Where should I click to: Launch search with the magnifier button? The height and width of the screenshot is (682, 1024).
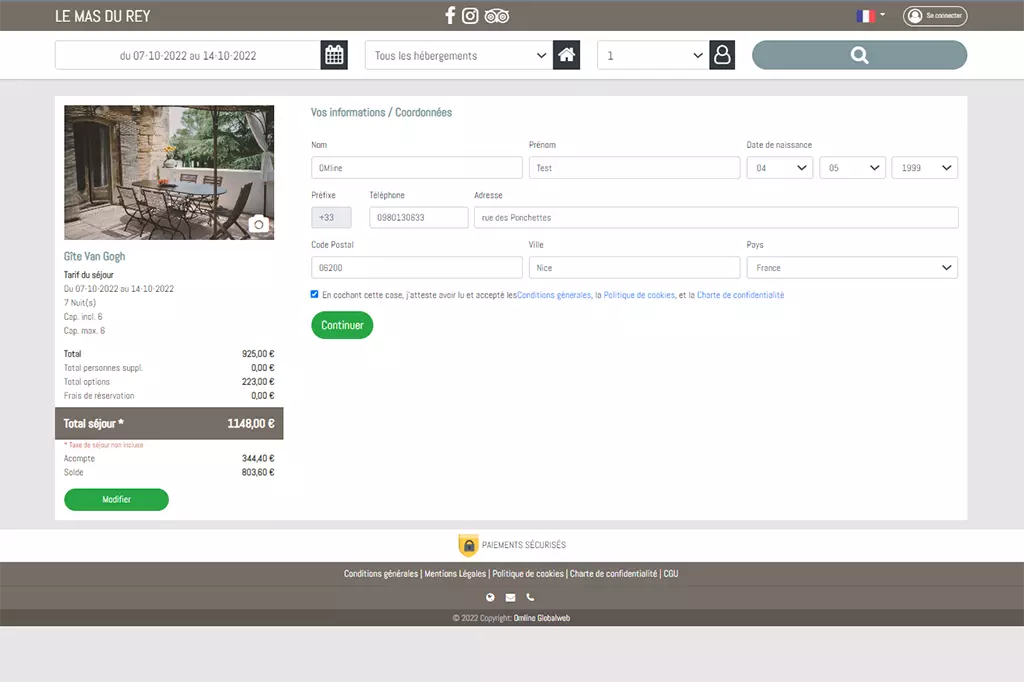coord(859,55)
